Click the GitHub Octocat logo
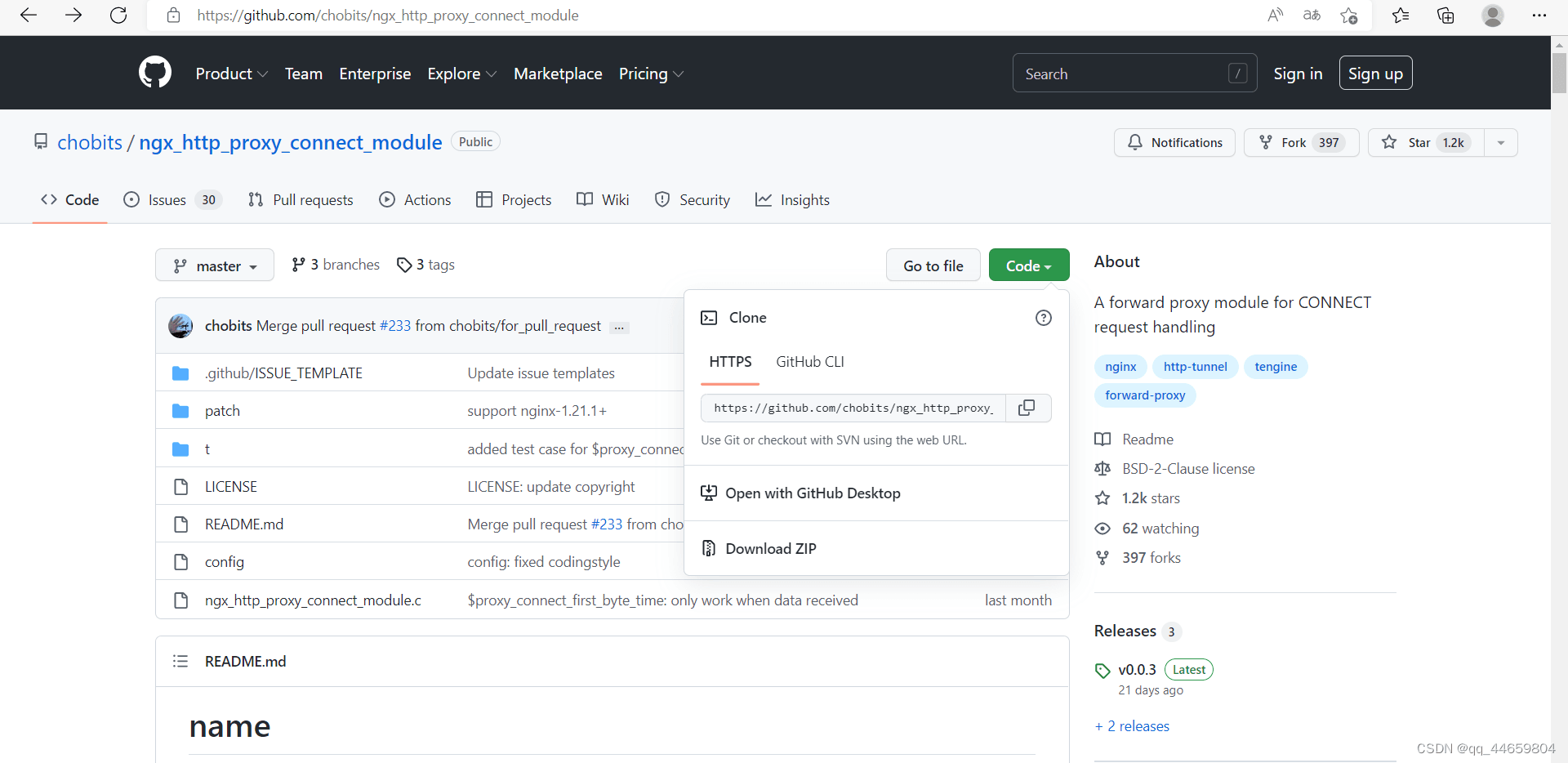Image resolution: width=1568 pixels, height=763 pixels. (x=155, y=73)
